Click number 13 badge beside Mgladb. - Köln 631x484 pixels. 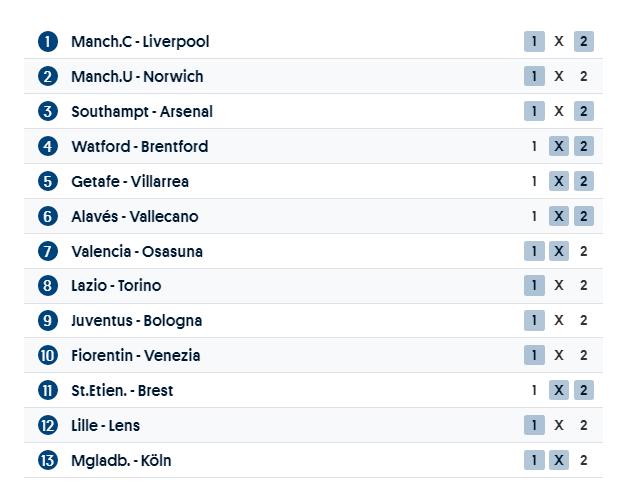(48, 461)
